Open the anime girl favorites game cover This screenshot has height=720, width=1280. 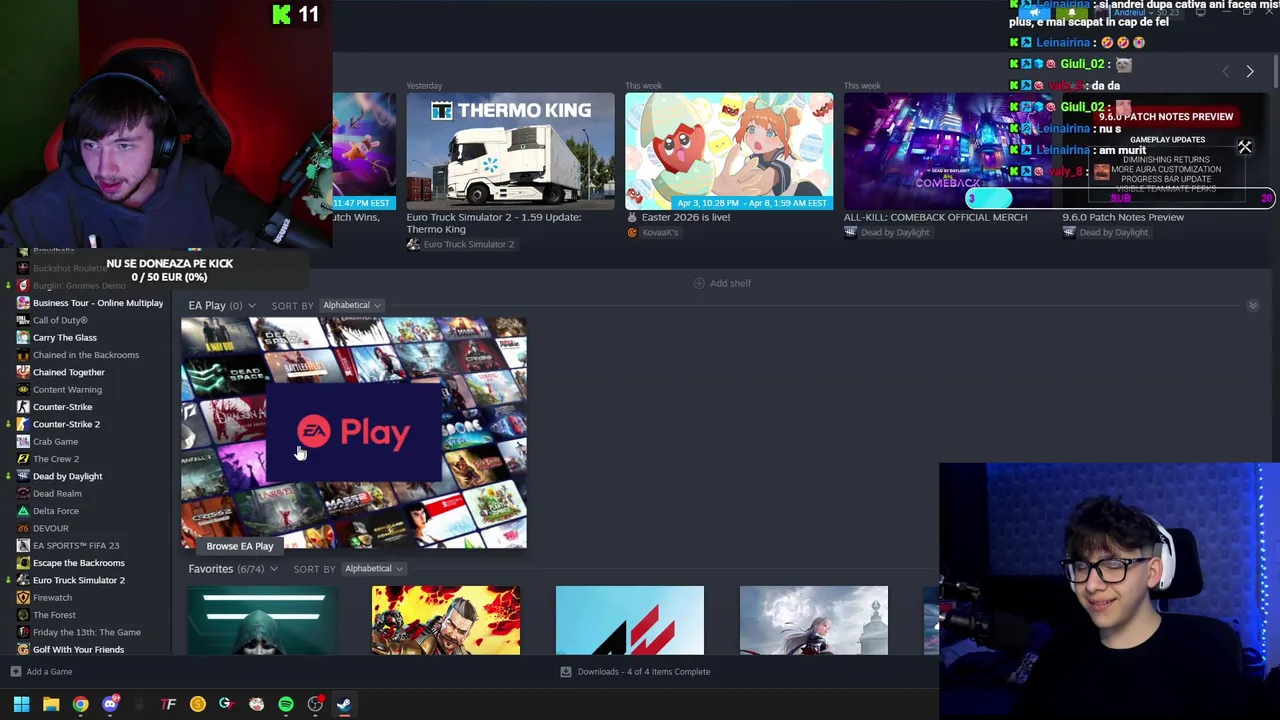click(x=814, y=620)
